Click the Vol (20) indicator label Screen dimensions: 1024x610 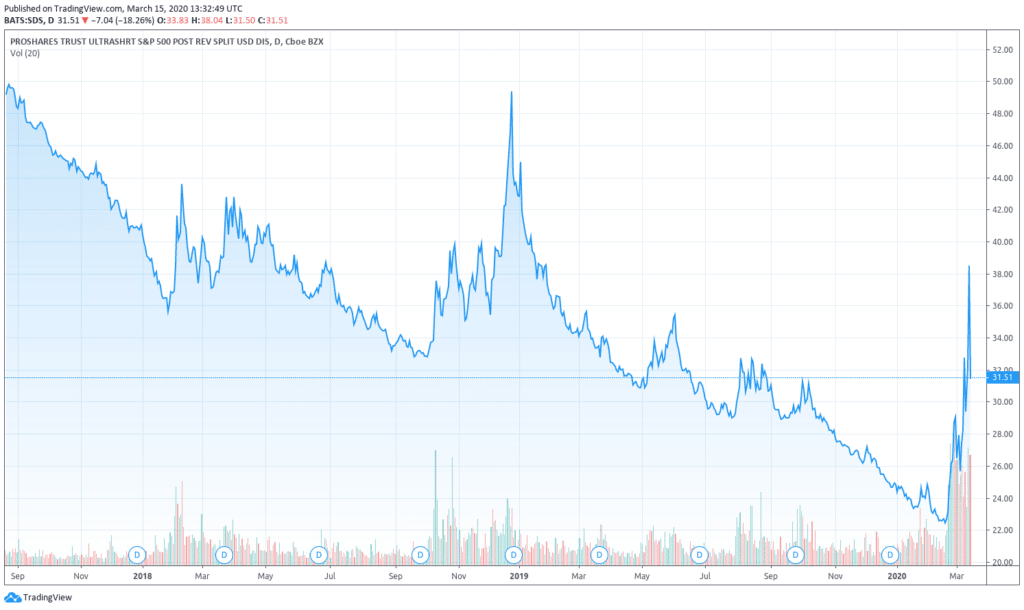click(x=25, y=53)
